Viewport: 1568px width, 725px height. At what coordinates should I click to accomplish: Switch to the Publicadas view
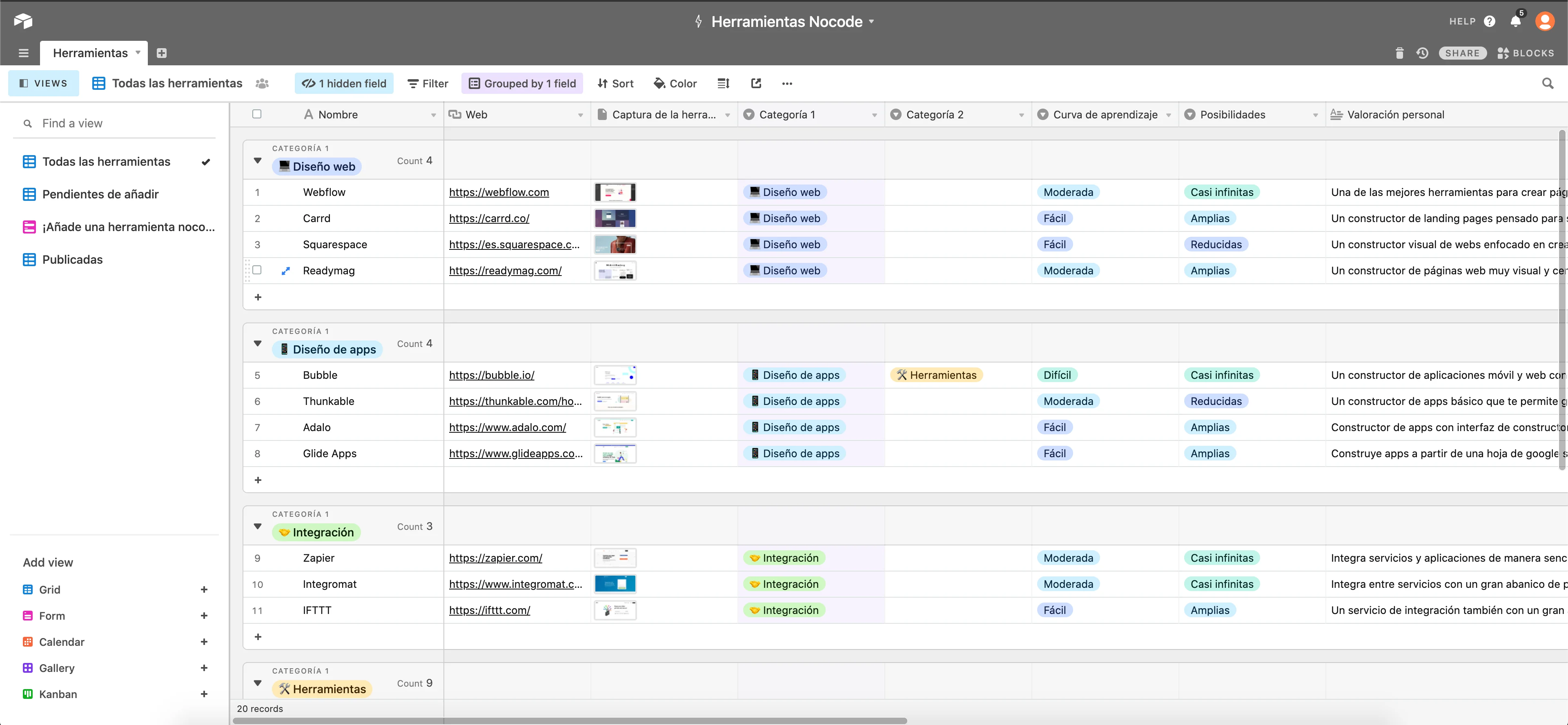point(72,259)
